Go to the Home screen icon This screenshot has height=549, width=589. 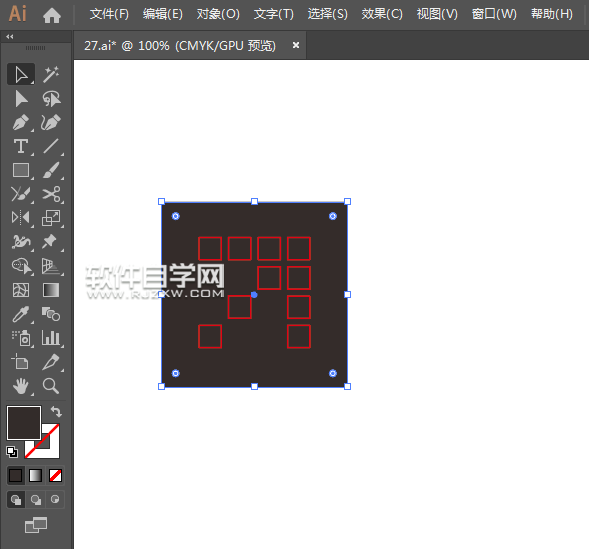(x=52, y=15)
